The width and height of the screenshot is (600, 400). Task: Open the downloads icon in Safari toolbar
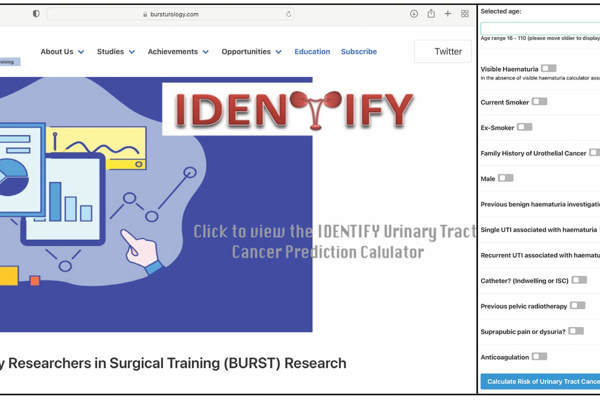414,14
